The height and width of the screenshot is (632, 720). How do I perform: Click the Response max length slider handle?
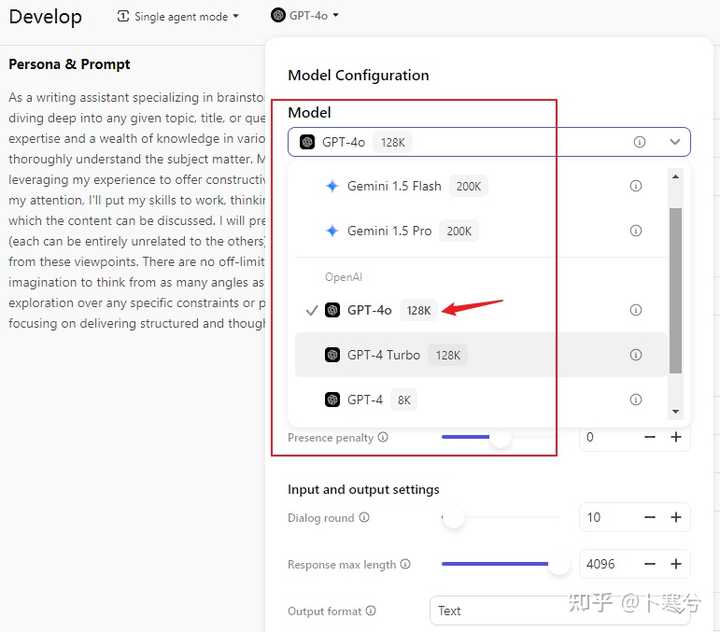tap(559, 565)
